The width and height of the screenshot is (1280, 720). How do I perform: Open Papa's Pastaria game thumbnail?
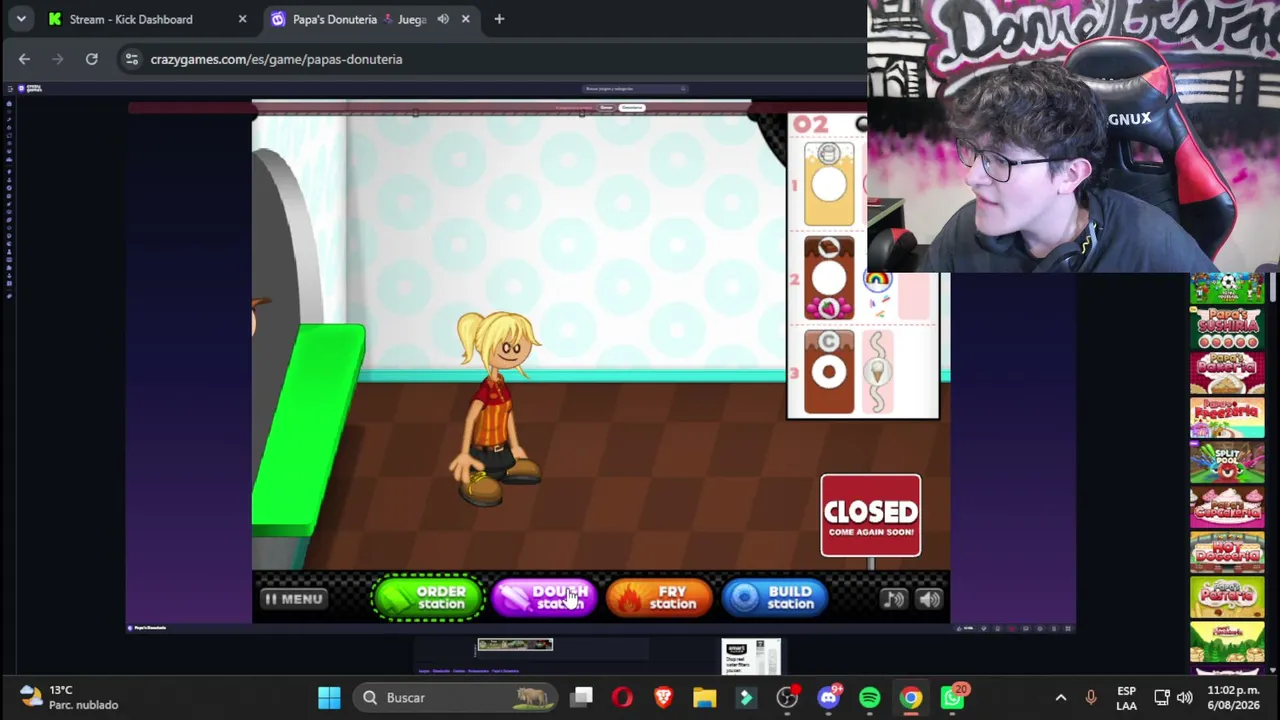click(x=1227, y=598)
